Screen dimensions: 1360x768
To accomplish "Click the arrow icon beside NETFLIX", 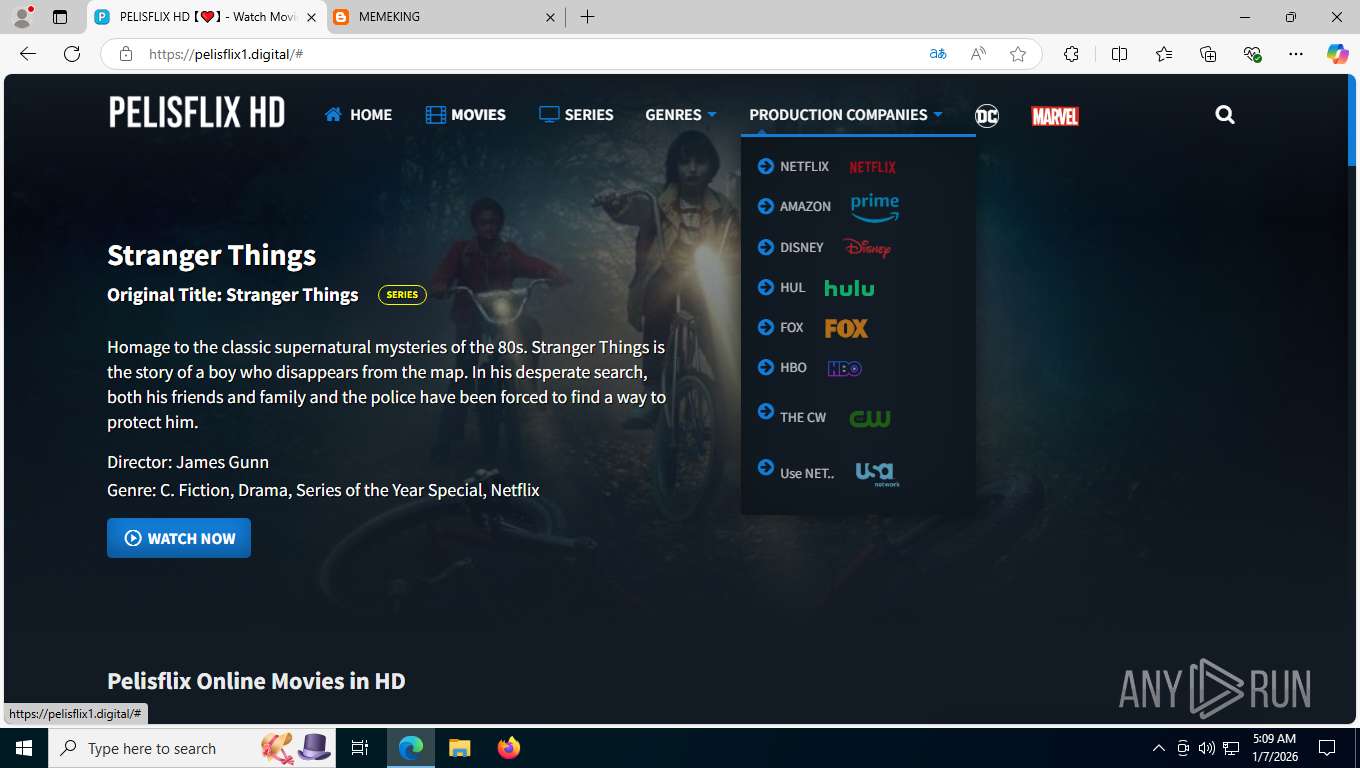I will click(x=766, y=166).
